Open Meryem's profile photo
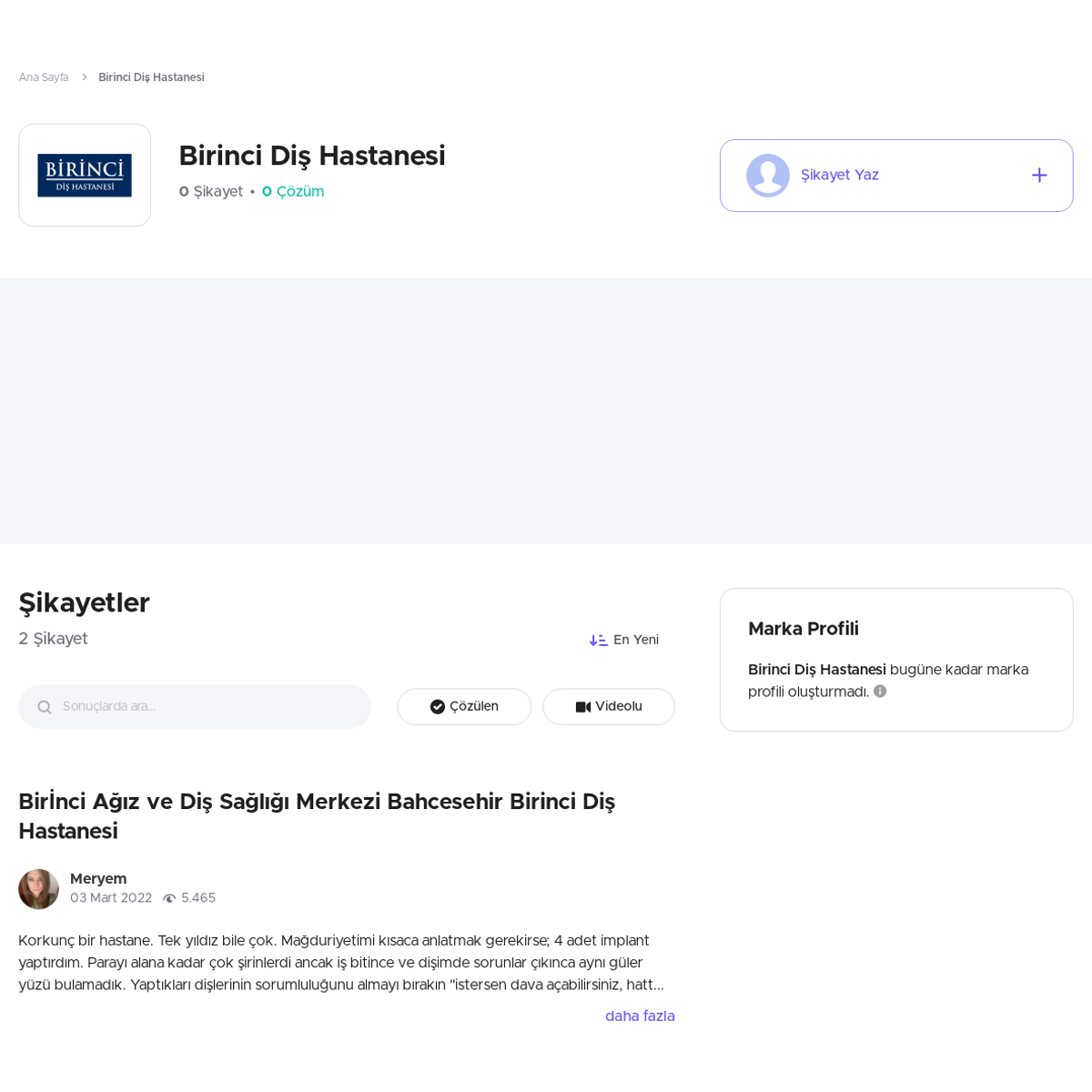Screen dimensions: 1092x1092 tap(38, 889)
